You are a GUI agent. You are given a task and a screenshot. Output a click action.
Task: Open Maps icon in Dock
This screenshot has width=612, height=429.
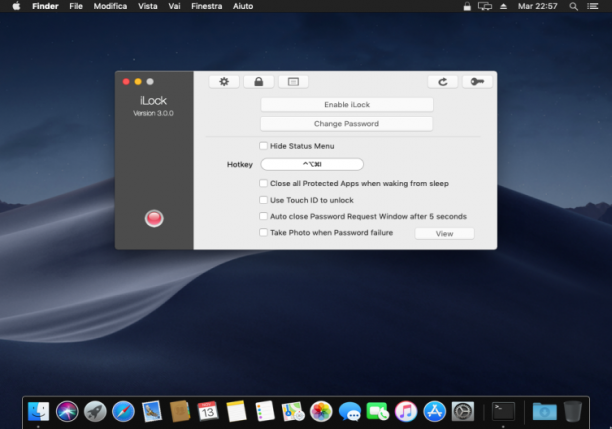pyautogui.click(x=293, y=411)
